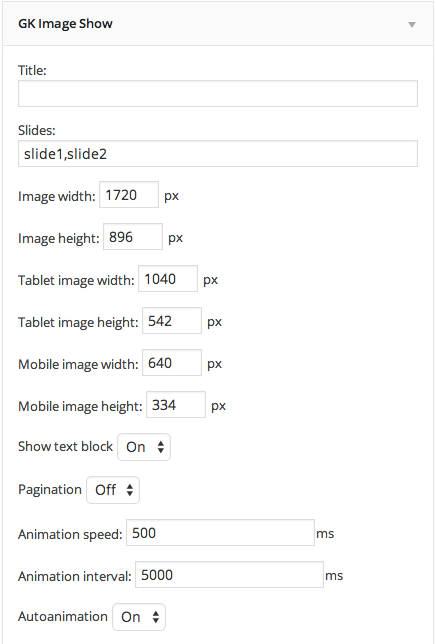Click the Animation speed field

220,533
